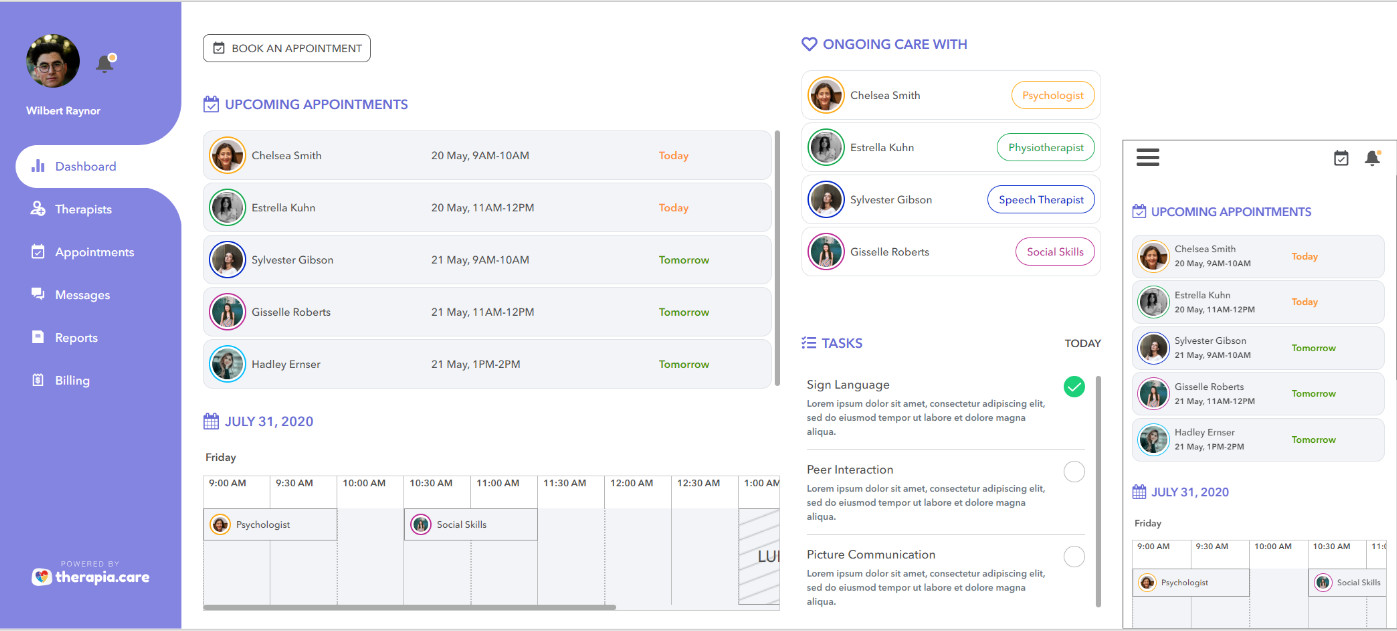
Task: Open Hadley Ernser's 1PM-2PM appointment row
Action: pyautogui.click(x=487, y=364)
